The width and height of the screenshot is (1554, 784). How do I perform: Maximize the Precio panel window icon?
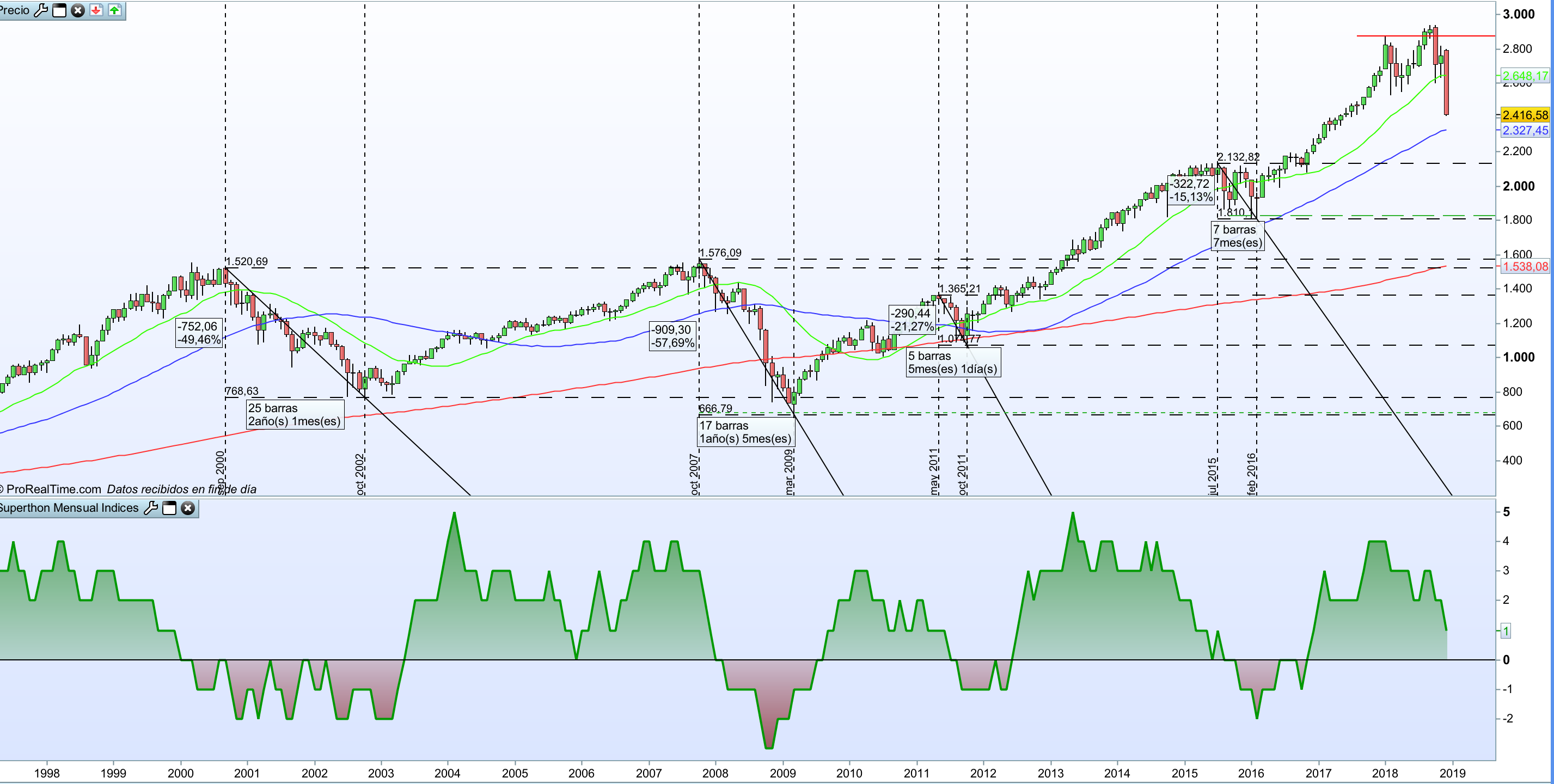[59, 10]
